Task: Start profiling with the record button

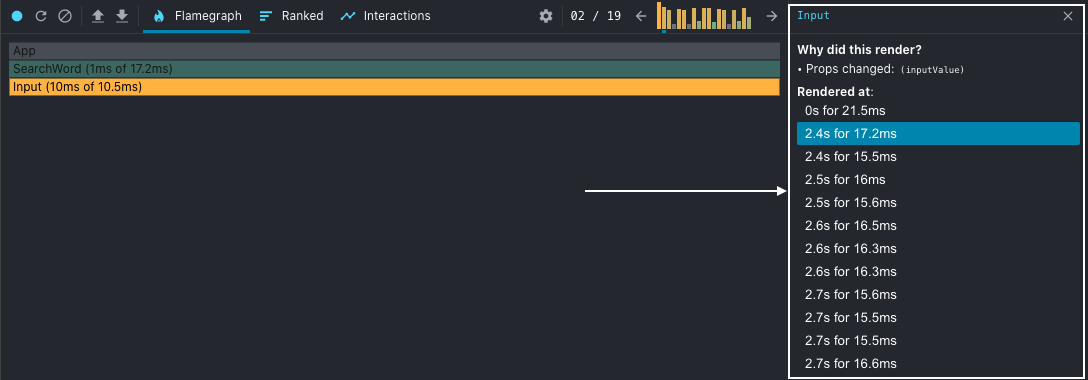Action: [x=17, y=16]
